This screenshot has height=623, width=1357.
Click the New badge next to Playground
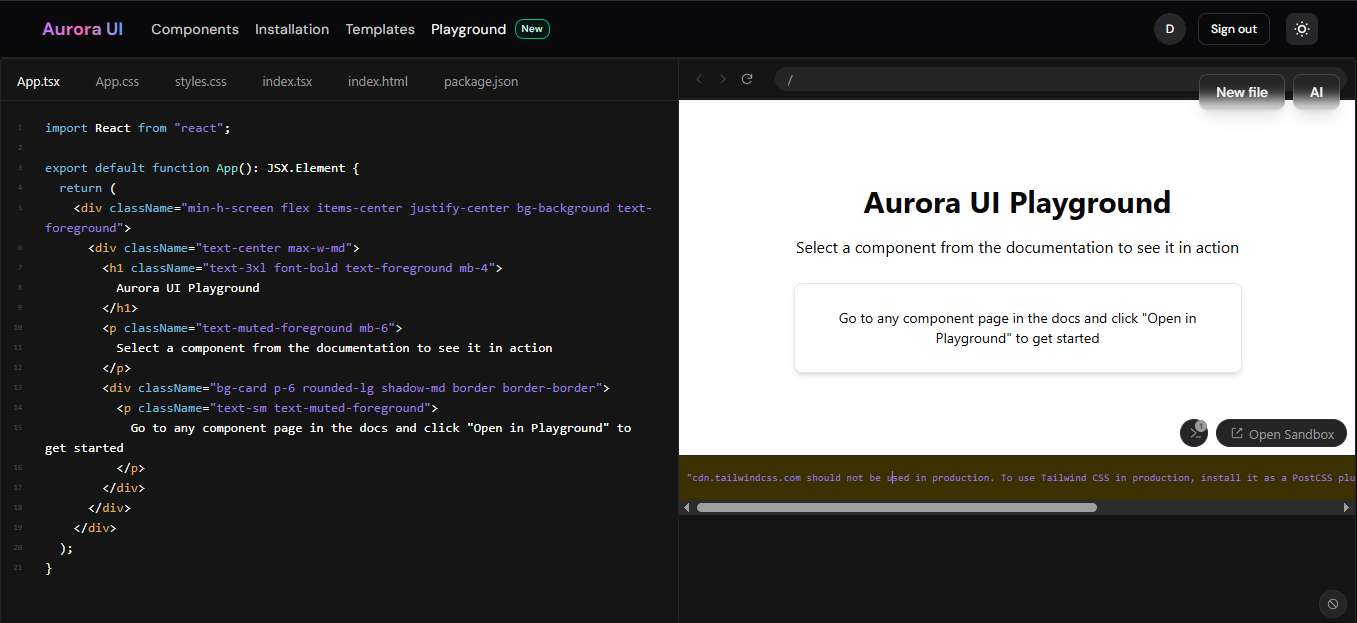click(532, 29)
